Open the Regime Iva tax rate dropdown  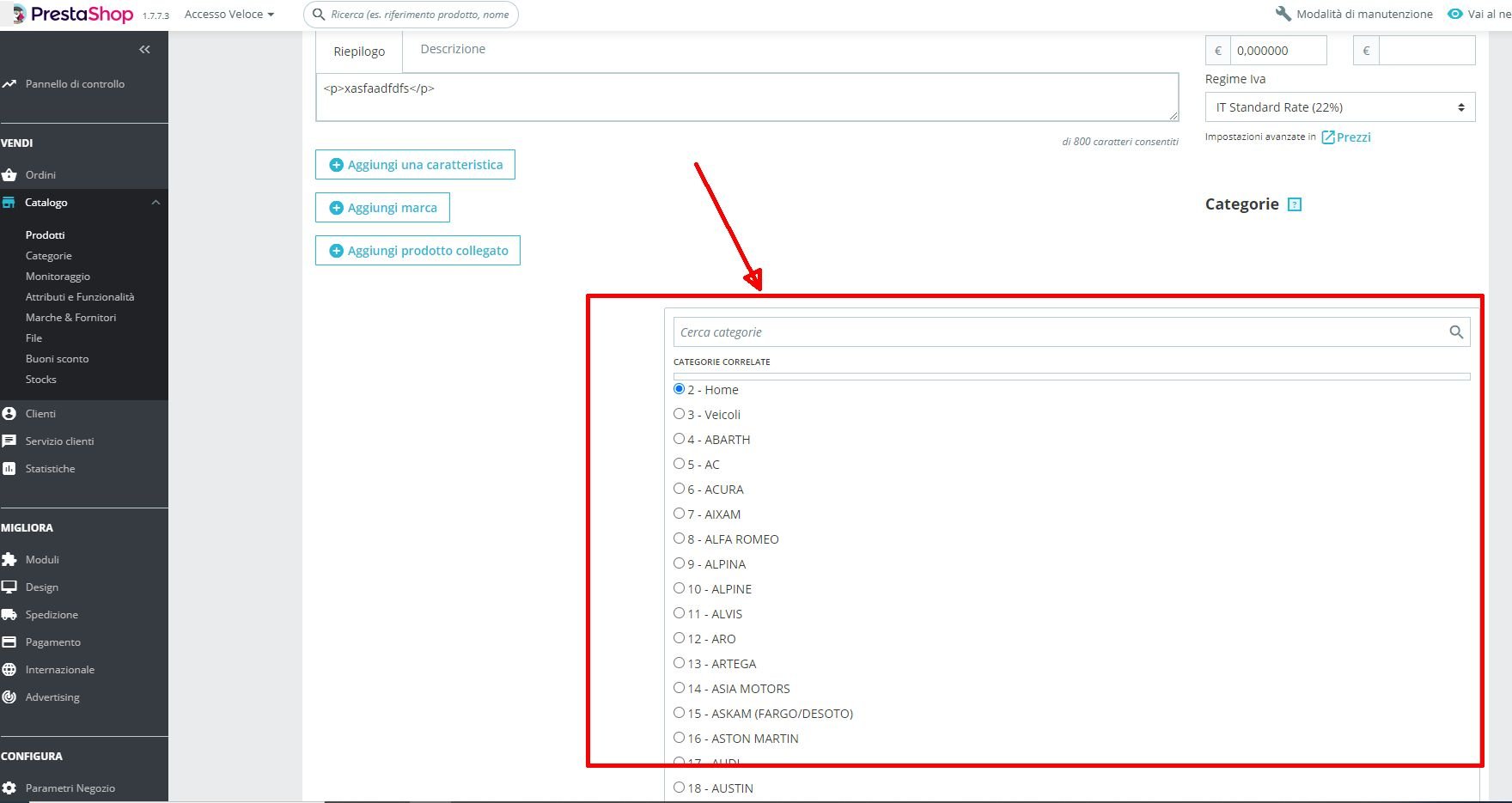click(x=1340, y=107)
